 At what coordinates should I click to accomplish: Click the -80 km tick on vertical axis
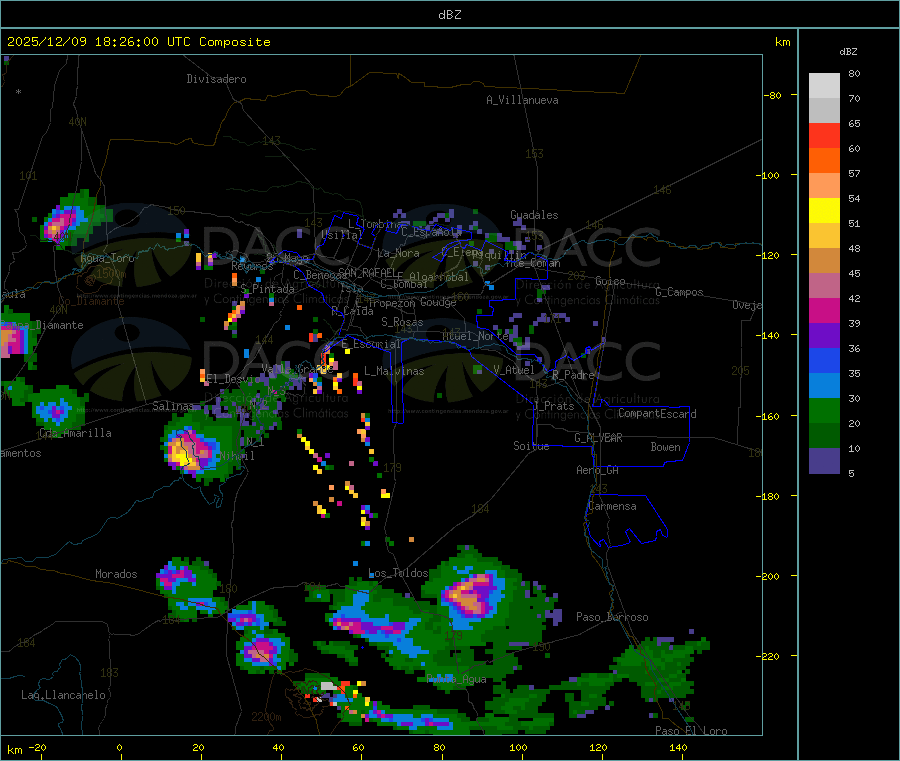[x=773, y=95]
